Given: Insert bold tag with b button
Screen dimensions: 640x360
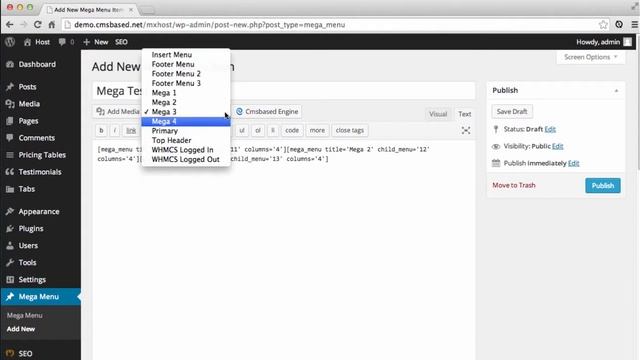Looking at the screenshot, I should pos(101,131).
